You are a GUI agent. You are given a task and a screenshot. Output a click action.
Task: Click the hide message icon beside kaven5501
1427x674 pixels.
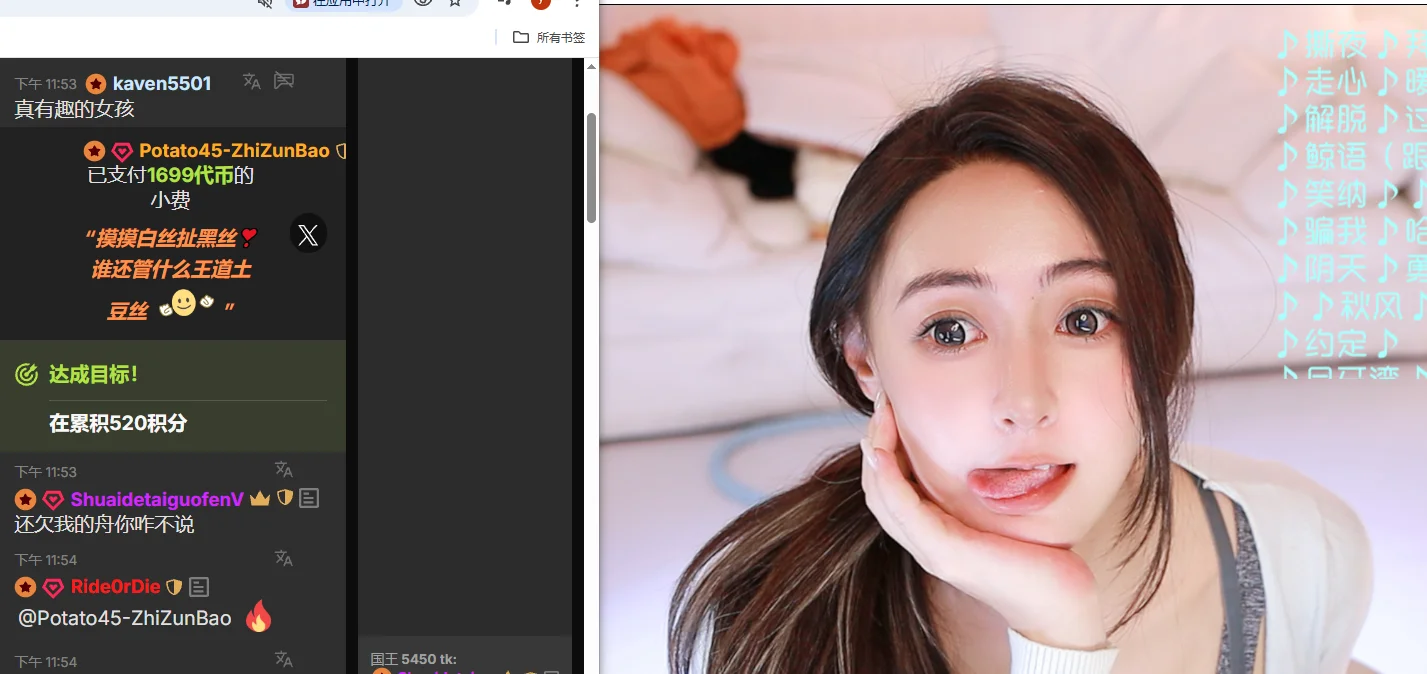tap(284, 81)
